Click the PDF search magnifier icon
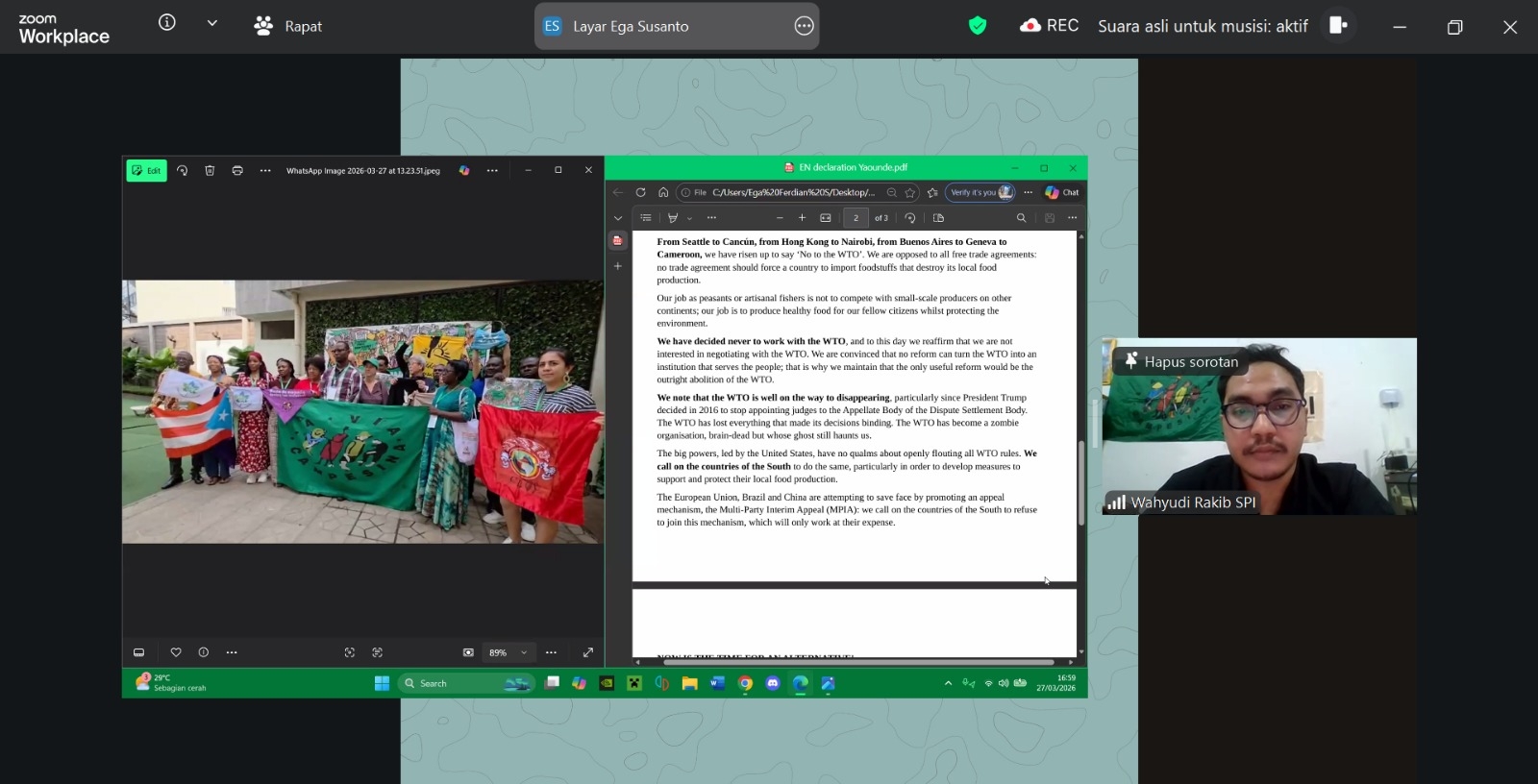1538x784 pixels. 1021,218
